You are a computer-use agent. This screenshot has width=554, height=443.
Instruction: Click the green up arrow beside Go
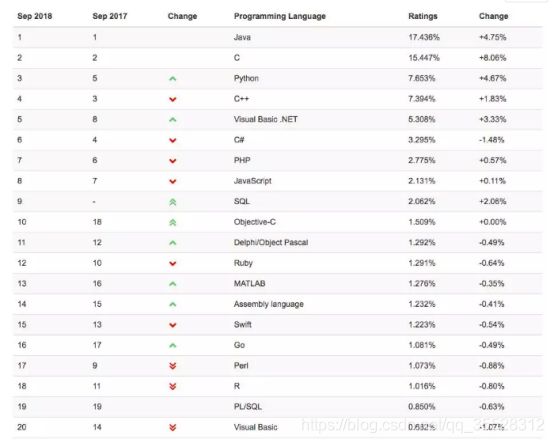pos(172,345)
